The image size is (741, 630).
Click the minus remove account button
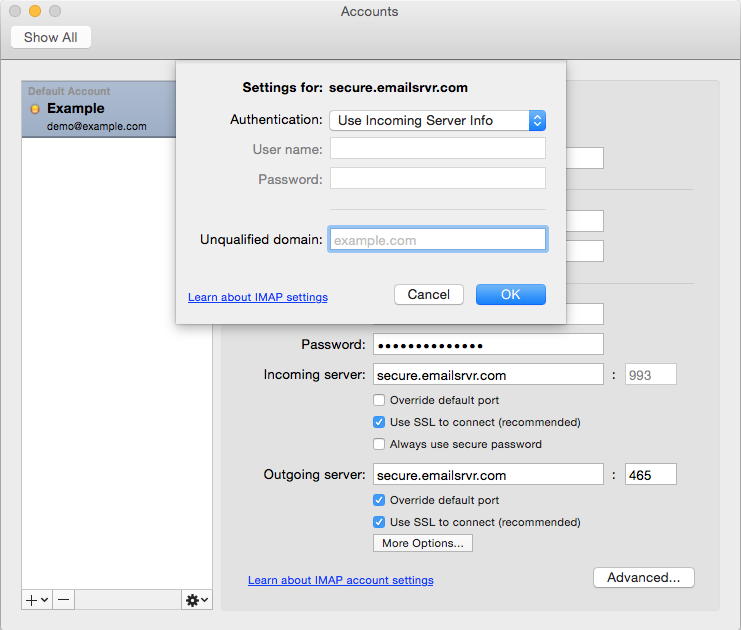[63, 600]
